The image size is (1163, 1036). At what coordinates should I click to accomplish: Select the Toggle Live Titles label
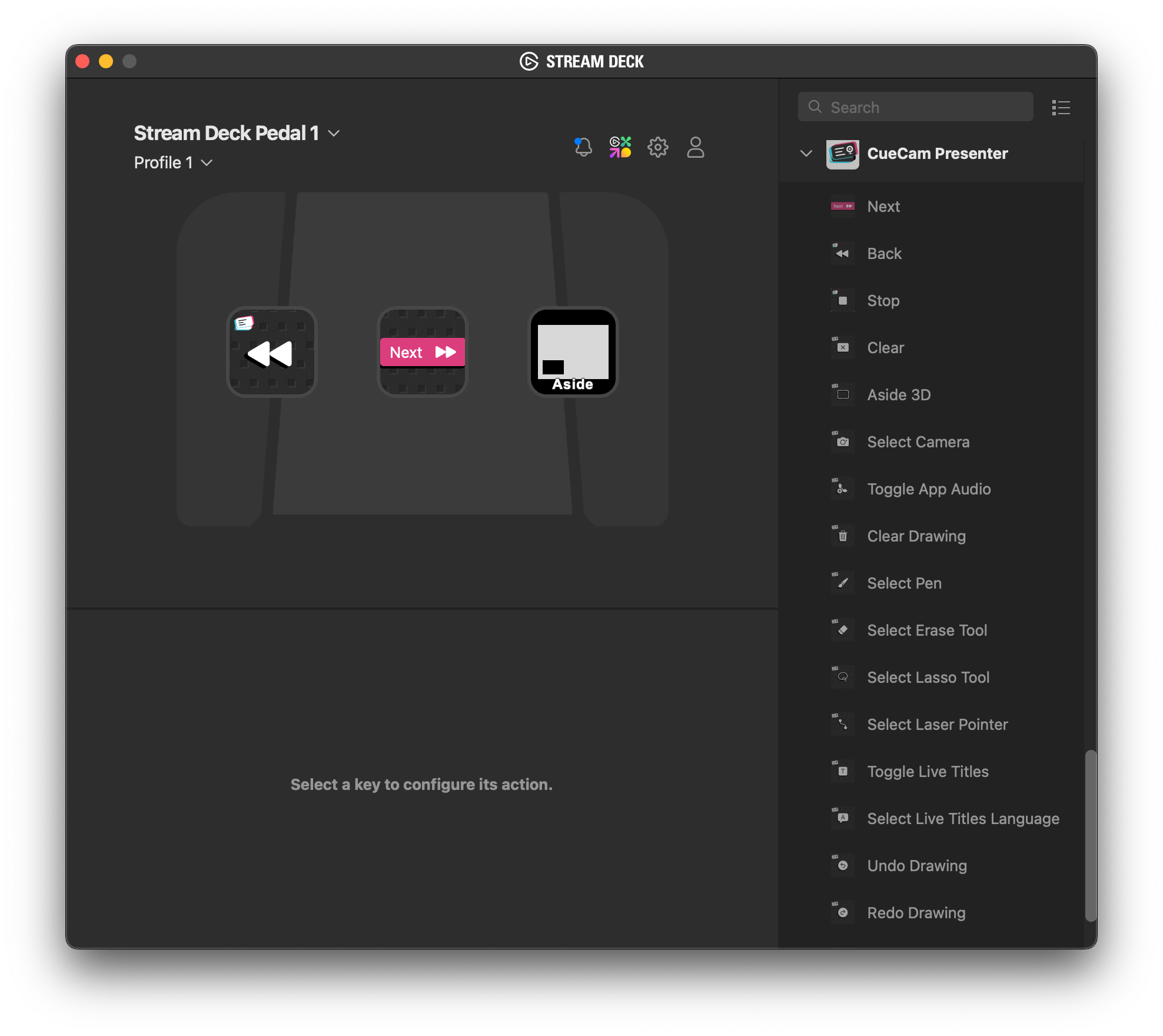pos(928,772)
